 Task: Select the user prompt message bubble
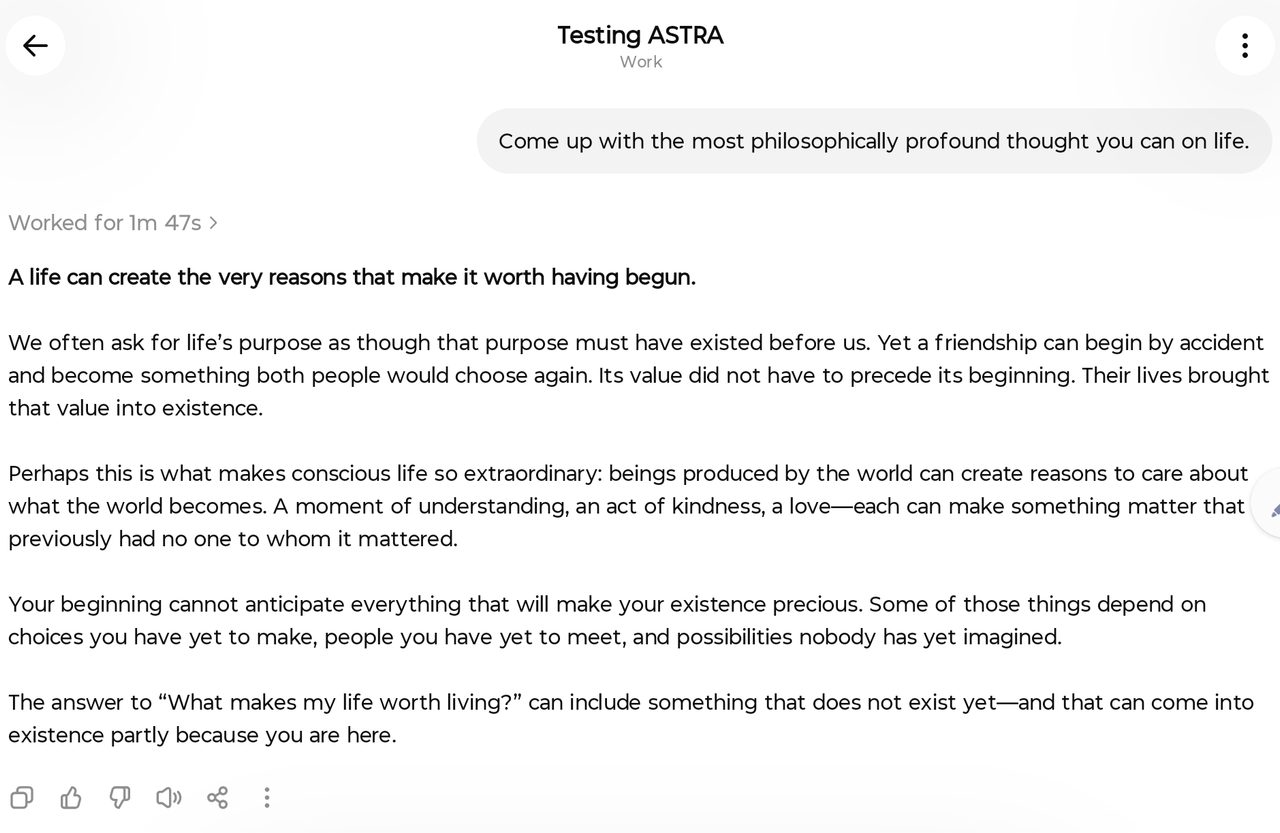coord(874,141)
